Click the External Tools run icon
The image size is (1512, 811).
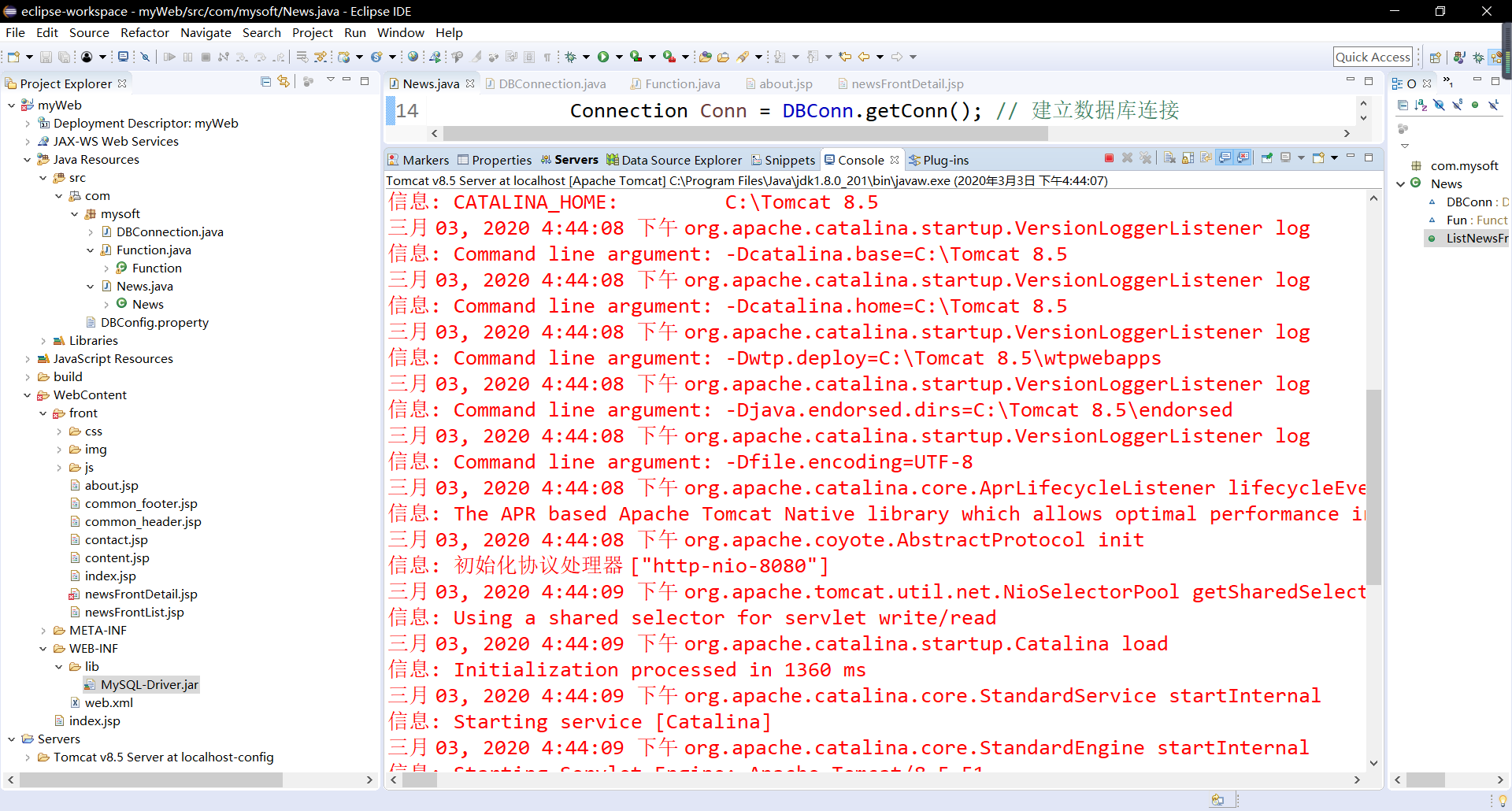[x=669, y=57]
